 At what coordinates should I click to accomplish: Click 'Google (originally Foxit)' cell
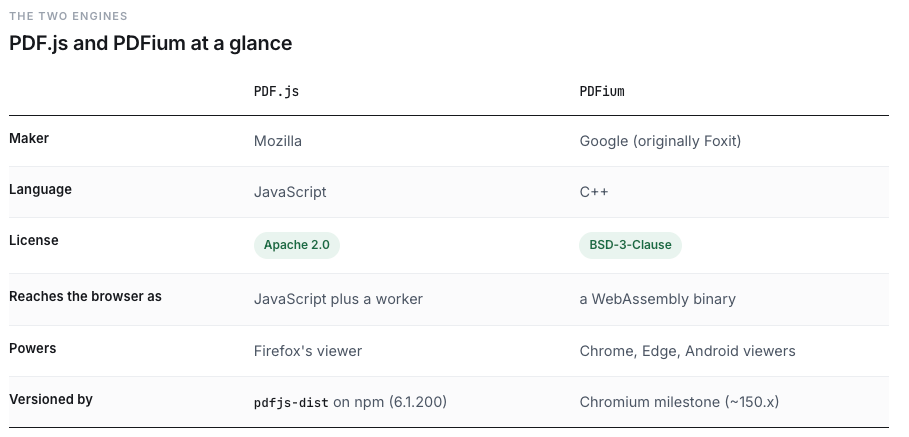click(x=660, y=141)
